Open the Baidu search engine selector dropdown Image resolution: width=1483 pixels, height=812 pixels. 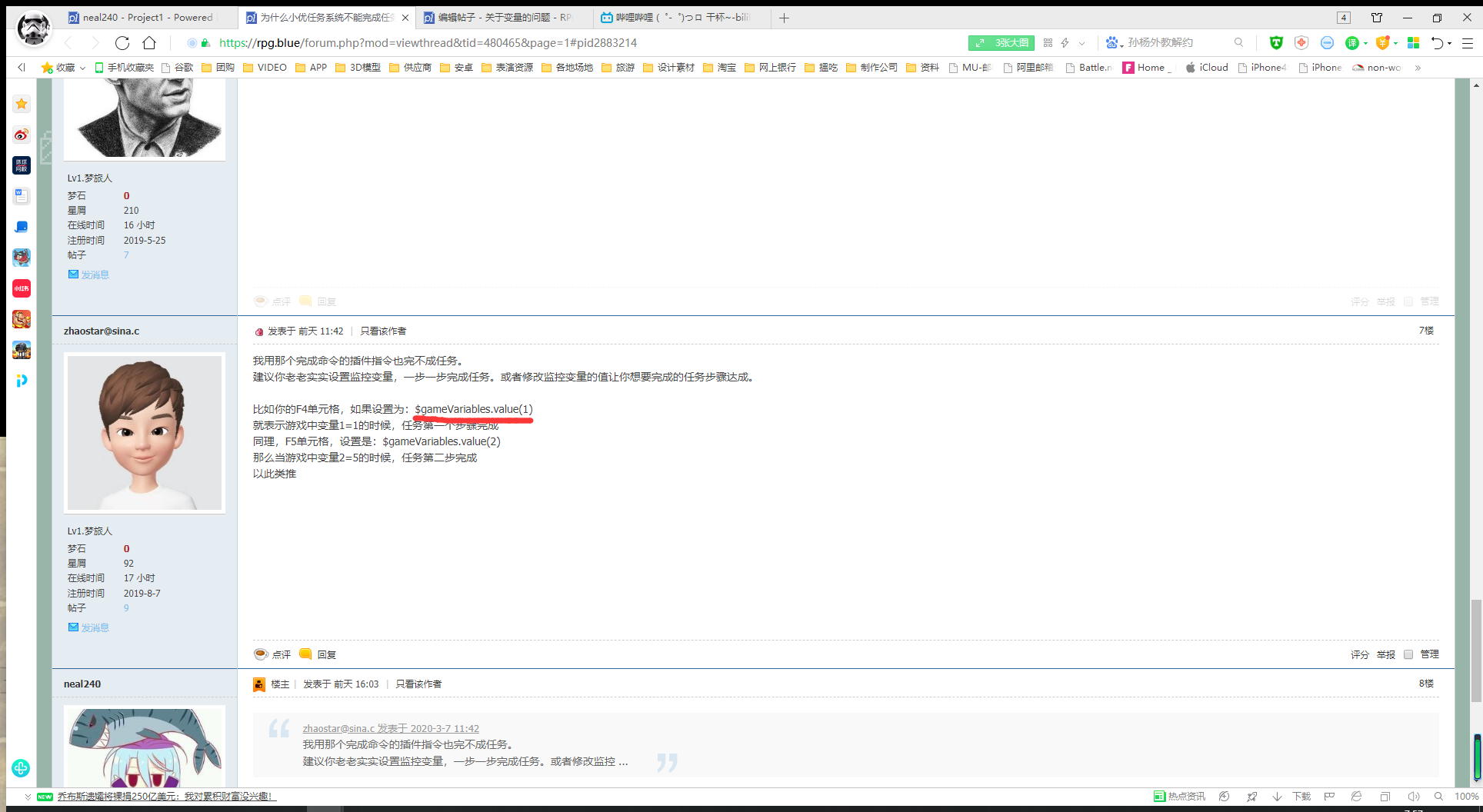coord(1115,43)
